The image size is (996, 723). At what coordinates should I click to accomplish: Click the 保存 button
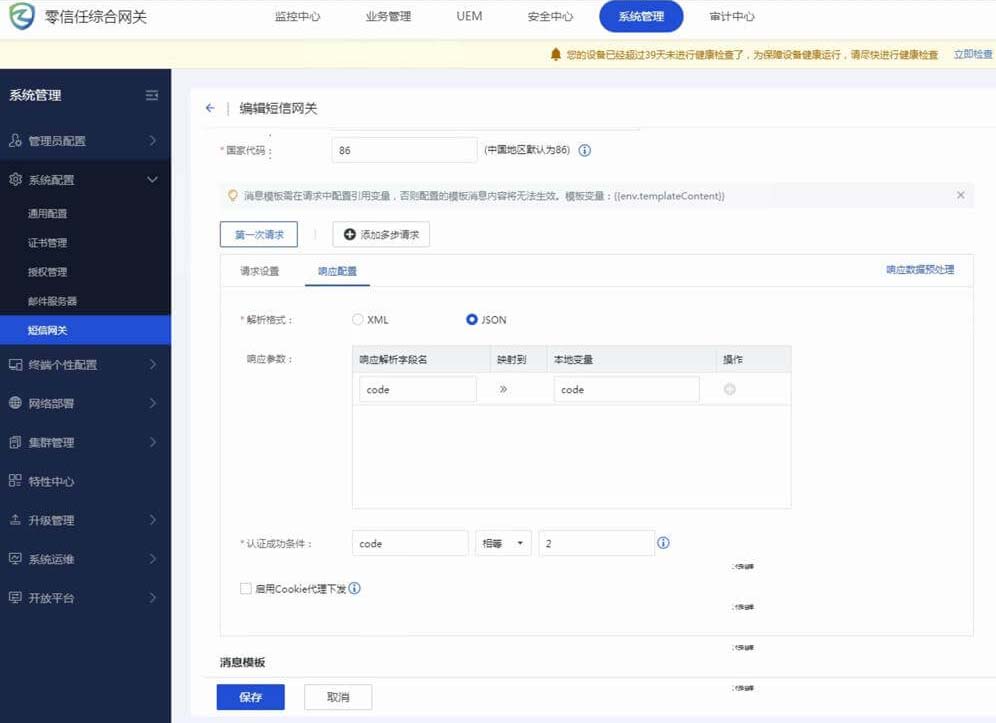pos(250,697)
